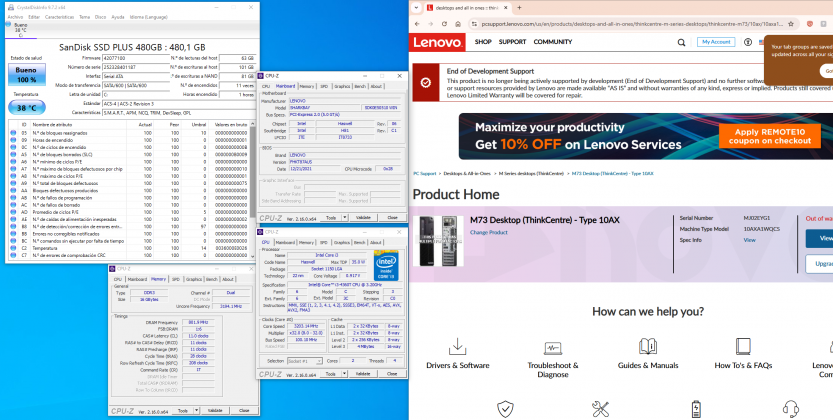Open Graphics tab in Mainboard CPU-Z window
833x420 pixels.
tap(342, 86)
